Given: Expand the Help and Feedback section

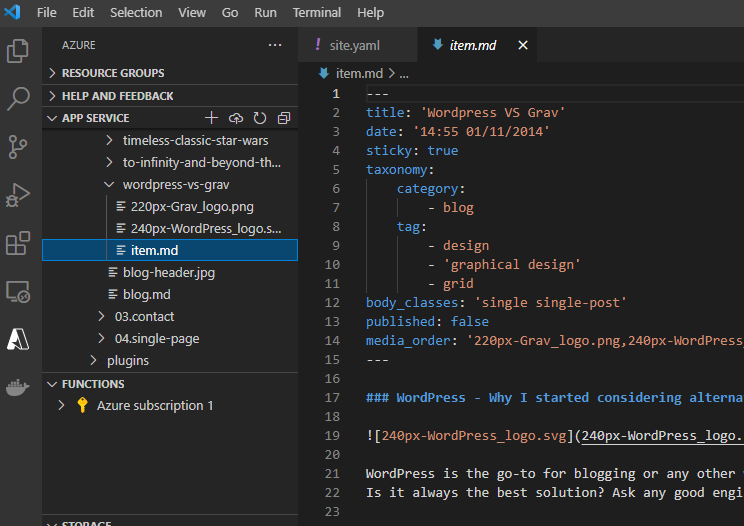Looking at the screenshot, I should pos(117,96).
